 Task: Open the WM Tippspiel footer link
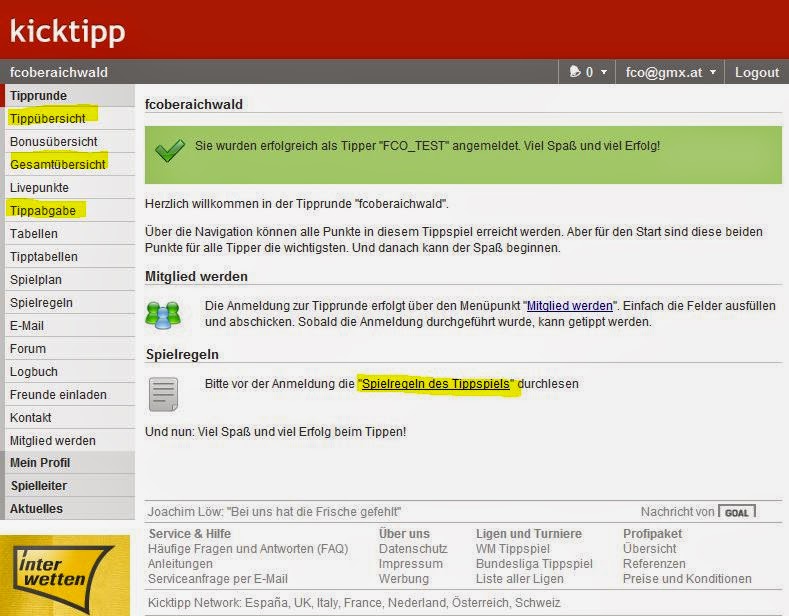point(513,549)
